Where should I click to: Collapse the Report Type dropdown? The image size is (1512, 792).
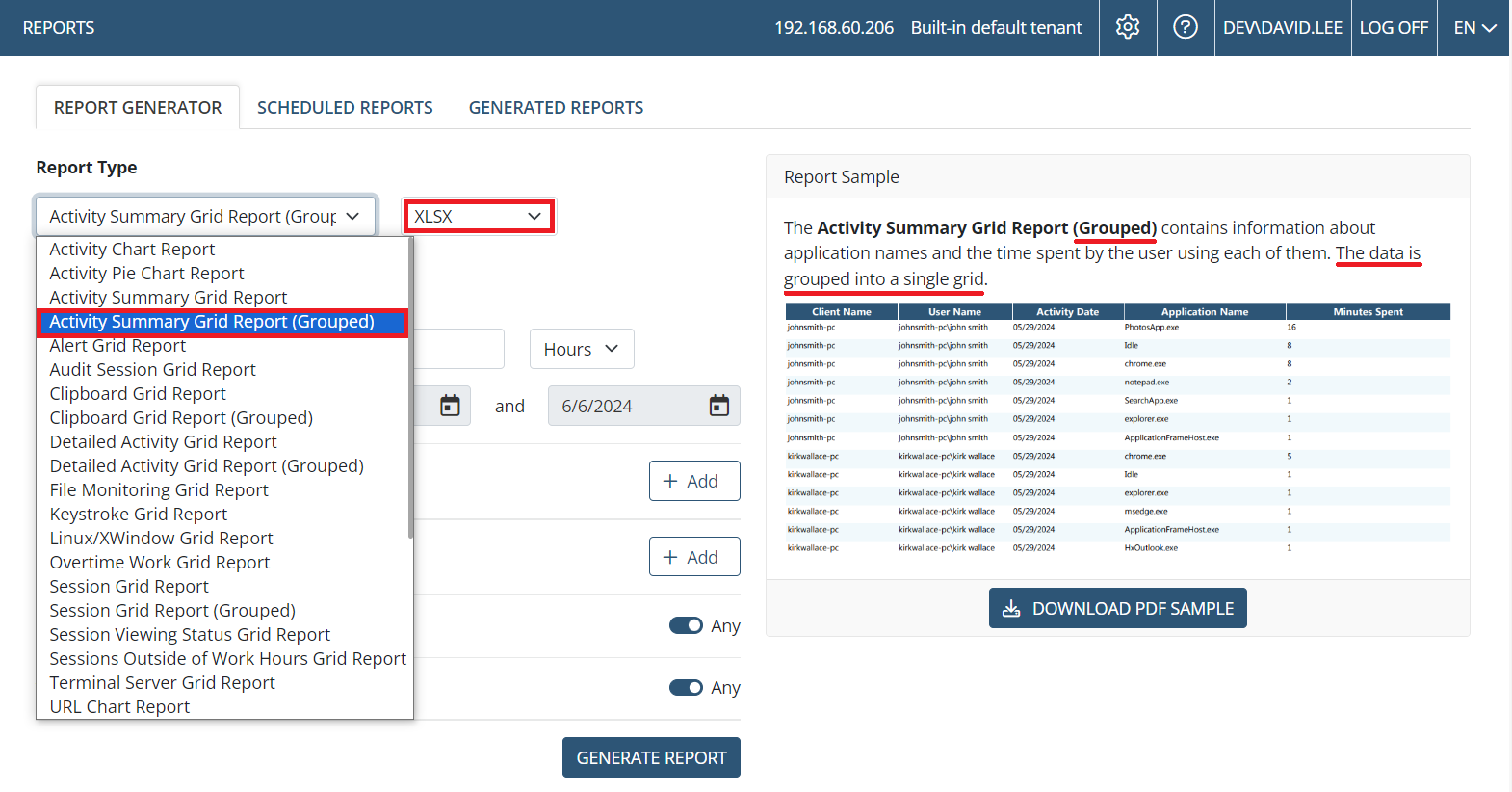click(x=205, y=217)
